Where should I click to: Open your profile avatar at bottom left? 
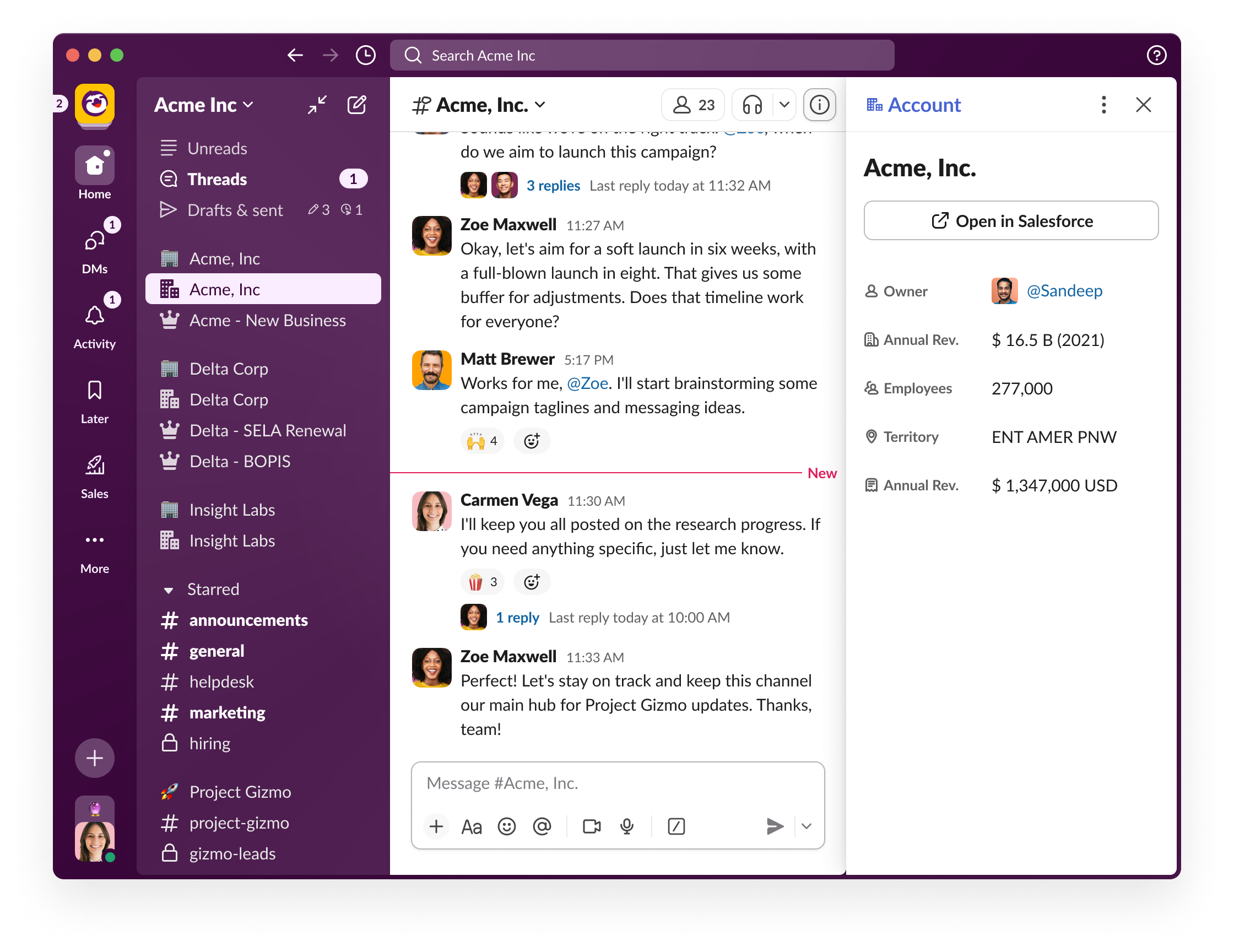(94, 841)
